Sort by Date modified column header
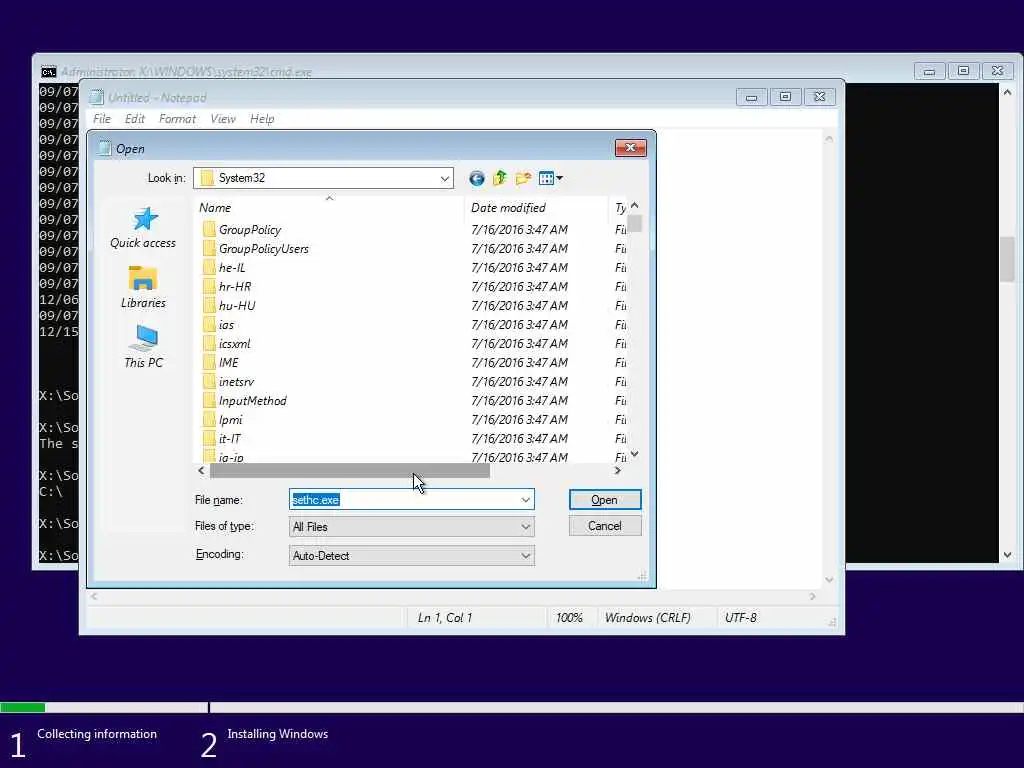The height and width of the screenshot is (768, 1024). (536, 208)
